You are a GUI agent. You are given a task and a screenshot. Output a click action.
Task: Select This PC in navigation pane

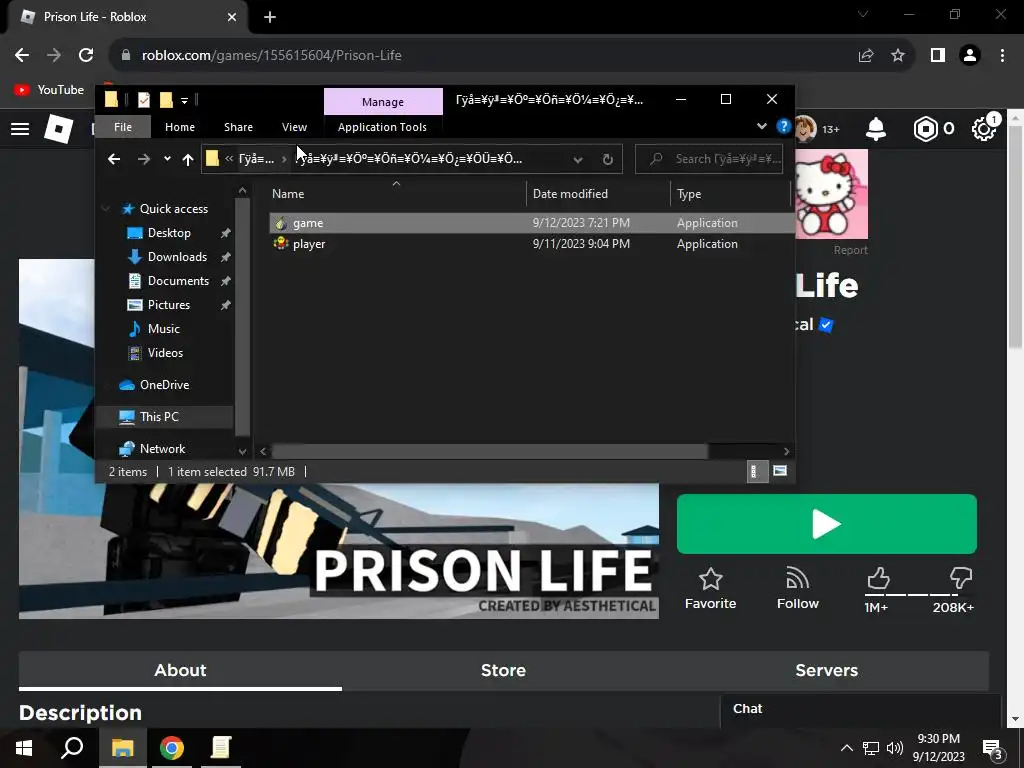click(159, 417)
